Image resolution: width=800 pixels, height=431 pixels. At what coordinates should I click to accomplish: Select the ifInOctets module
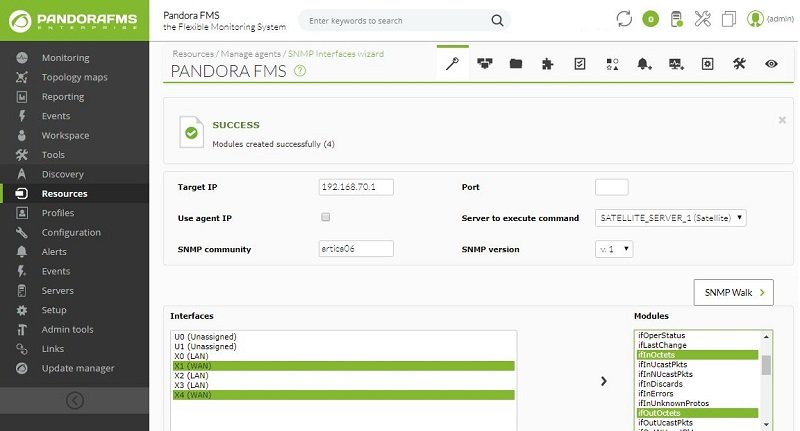pos(697,354)
